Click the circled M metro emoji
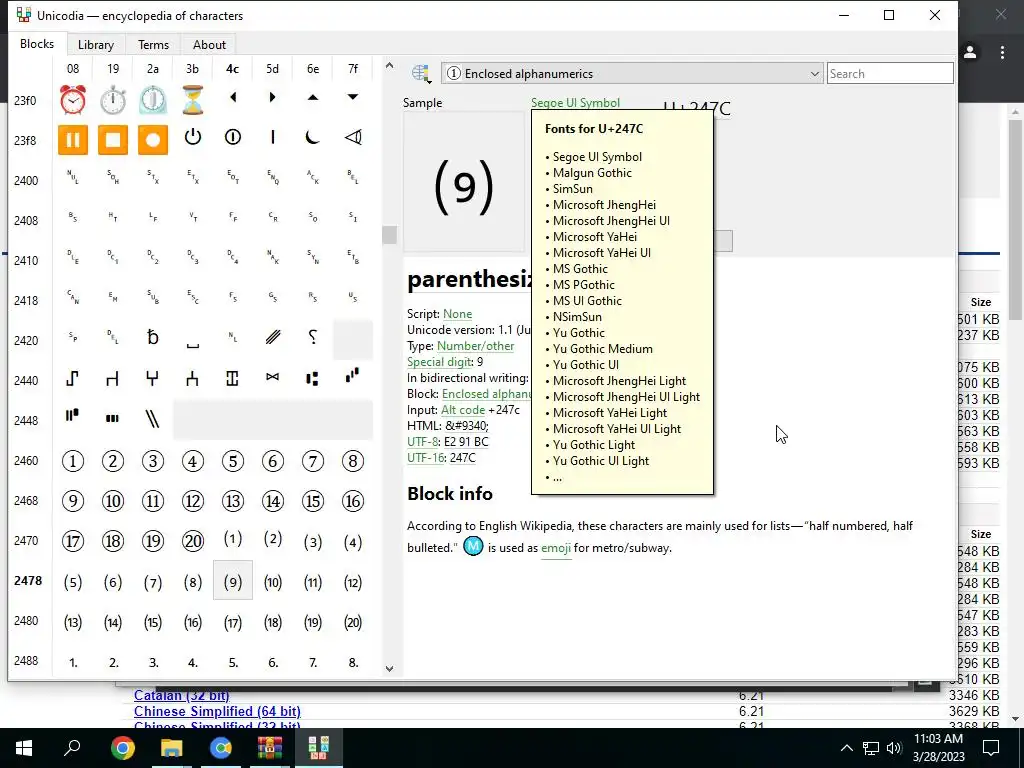Image resolution: width=1024 pixels, height=768 pixels. click(x=473, y=546)
